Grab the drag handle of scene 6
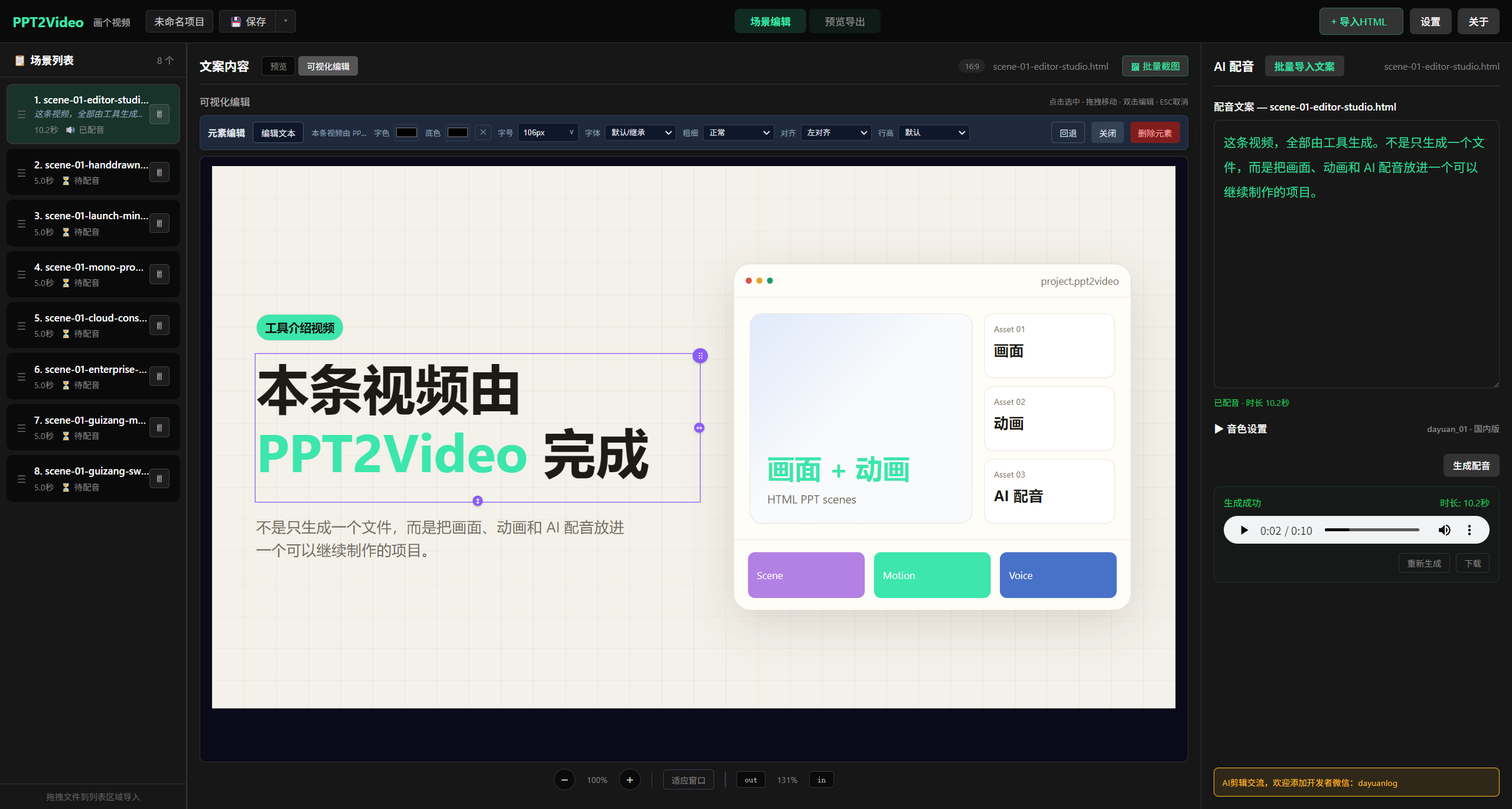The width and height of the screenshot is (1512, 809). pos(21,376)
